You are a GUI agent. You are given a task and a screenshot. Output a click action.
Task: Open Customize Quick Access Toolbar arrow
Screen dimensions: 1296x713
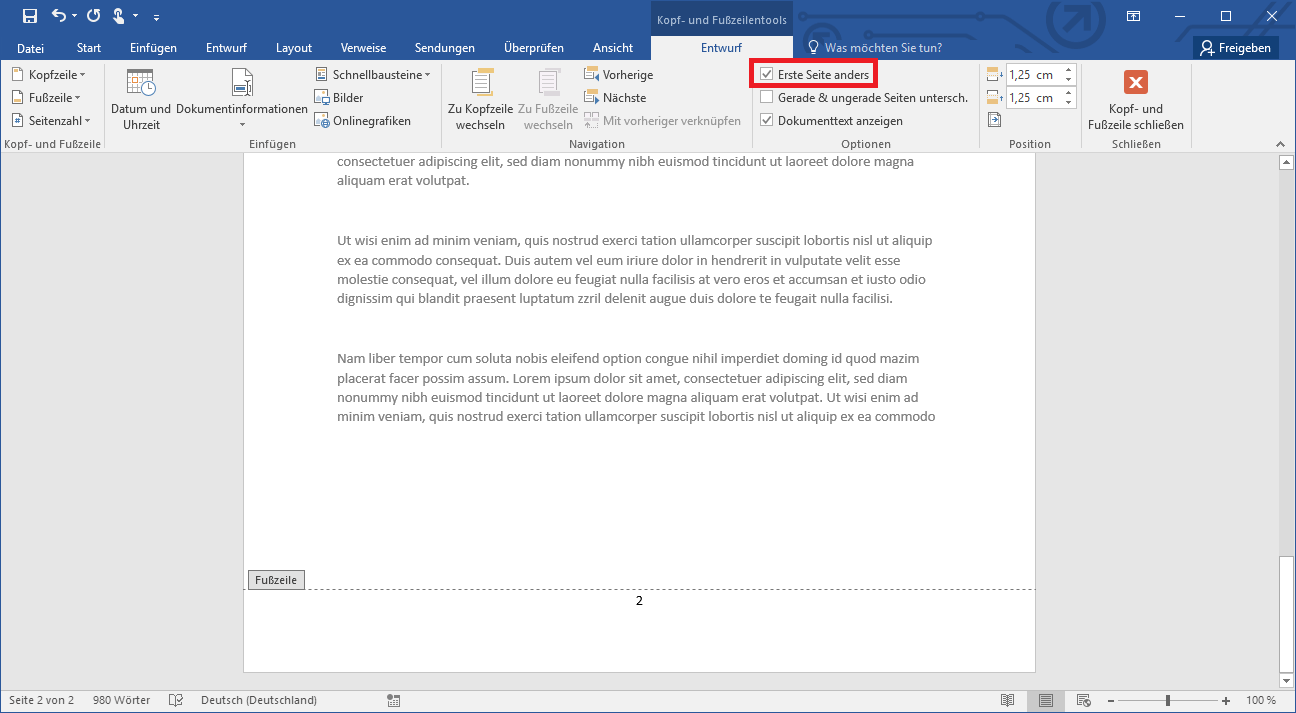tap(157, 17)
